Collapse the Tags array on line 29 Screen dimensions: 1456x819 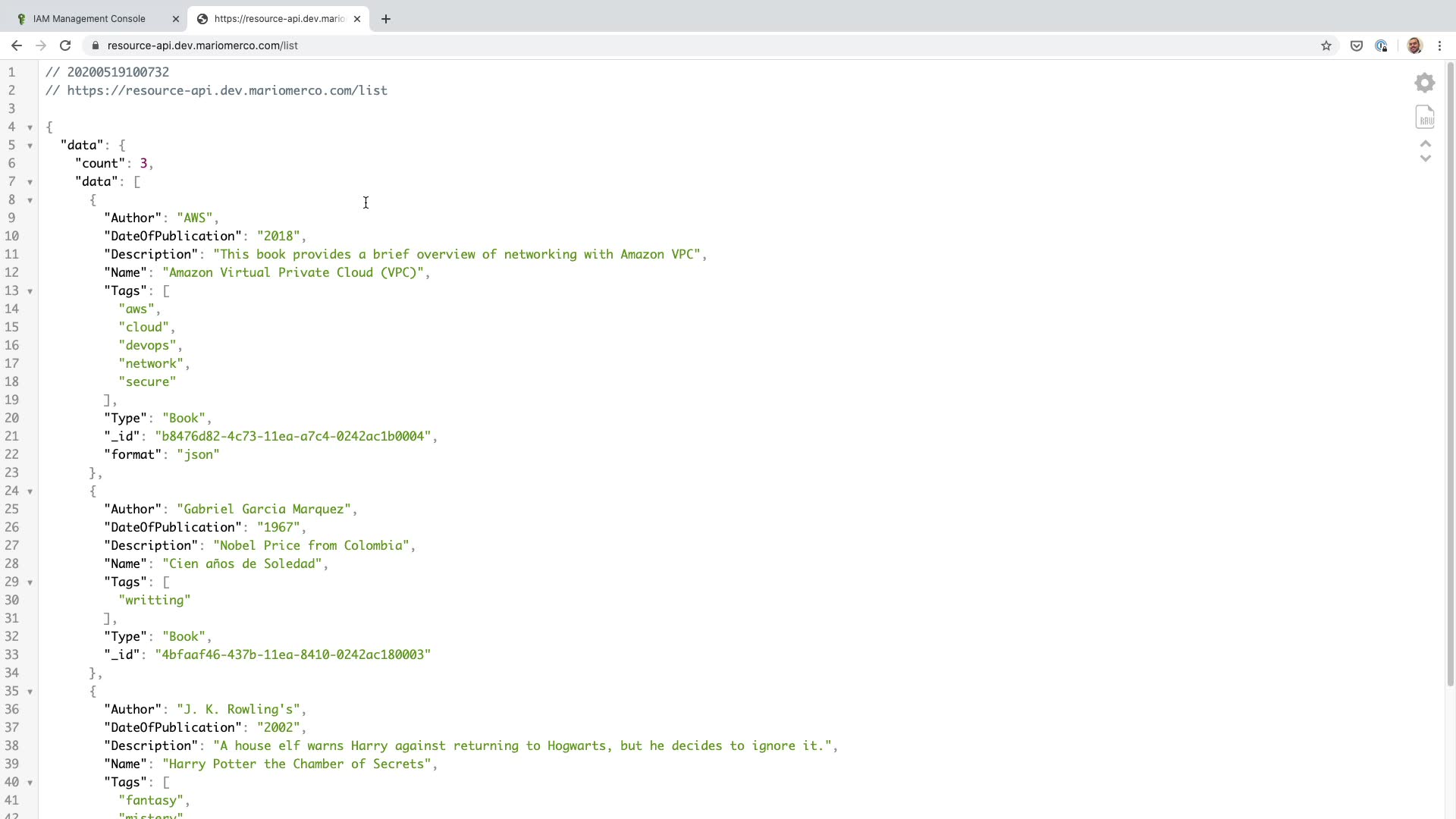point(30,582)
